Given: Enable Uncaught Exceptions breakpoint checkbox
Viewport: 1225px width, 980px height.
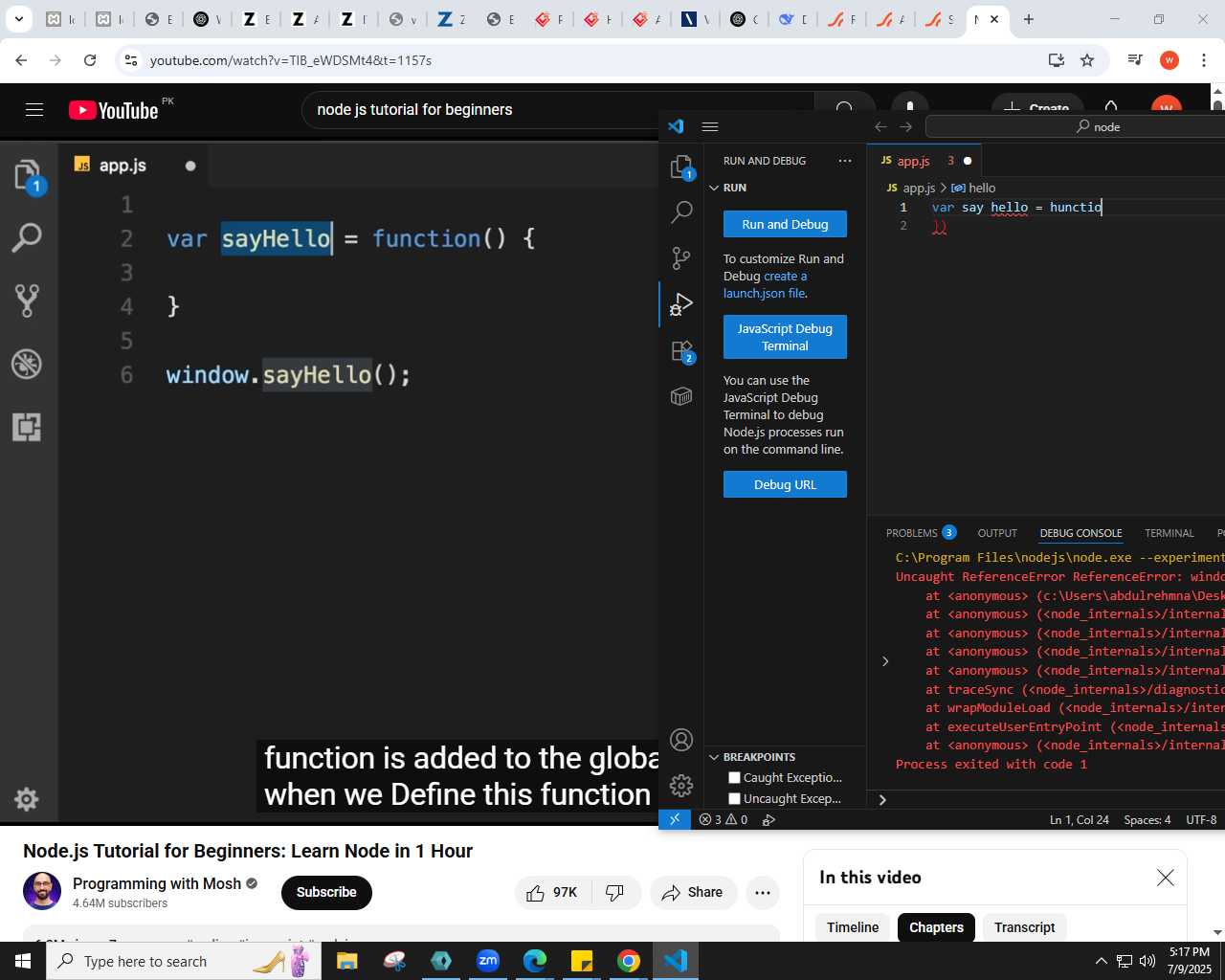Looking at the screenshot, I should [x=735, y=799].
